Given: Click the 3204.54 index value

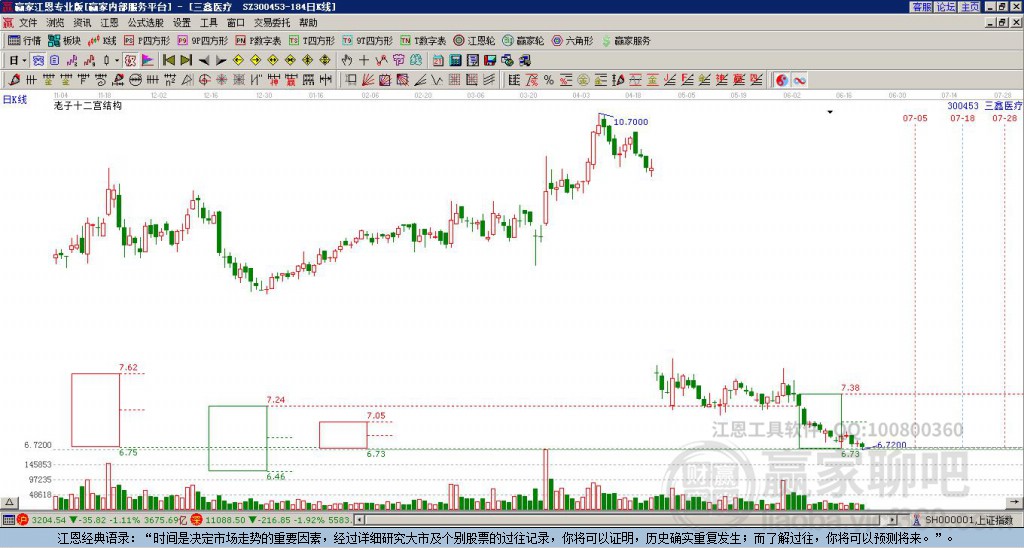Looking at the screenshot, I should point(48,521).
